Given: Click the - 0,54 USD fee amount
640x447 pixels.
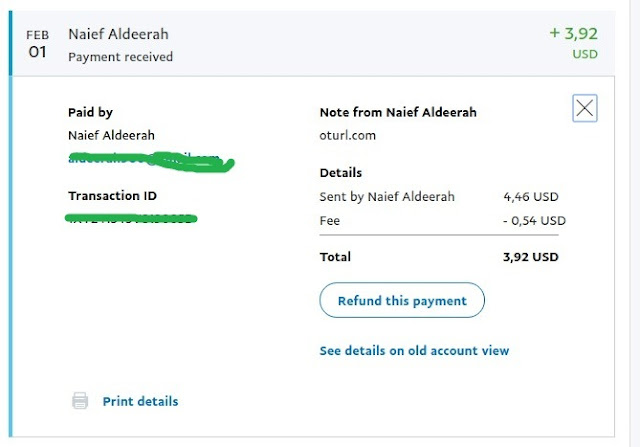Looking at the screenshot, I should (533, 220).
